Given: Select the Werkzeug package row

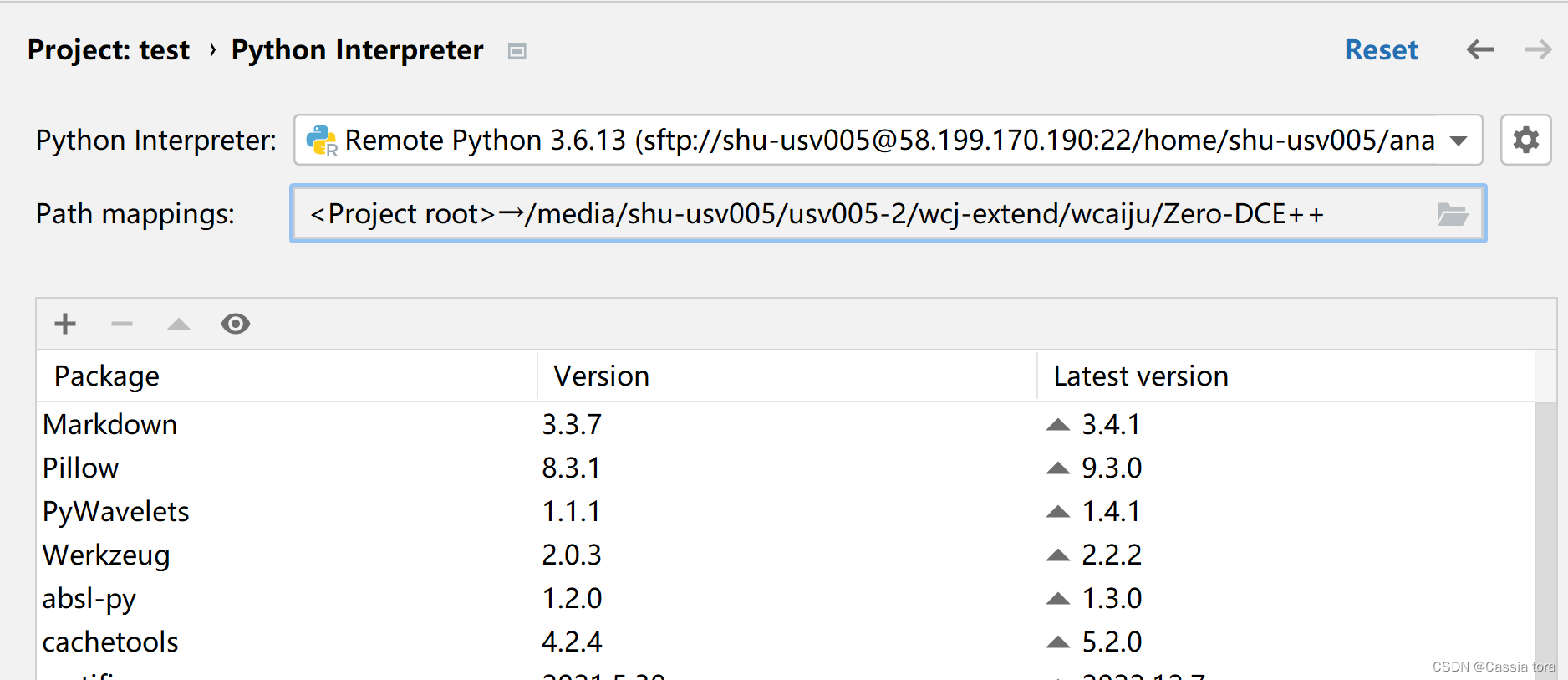Looking at the screenshot, I should (x=786, y=555).
